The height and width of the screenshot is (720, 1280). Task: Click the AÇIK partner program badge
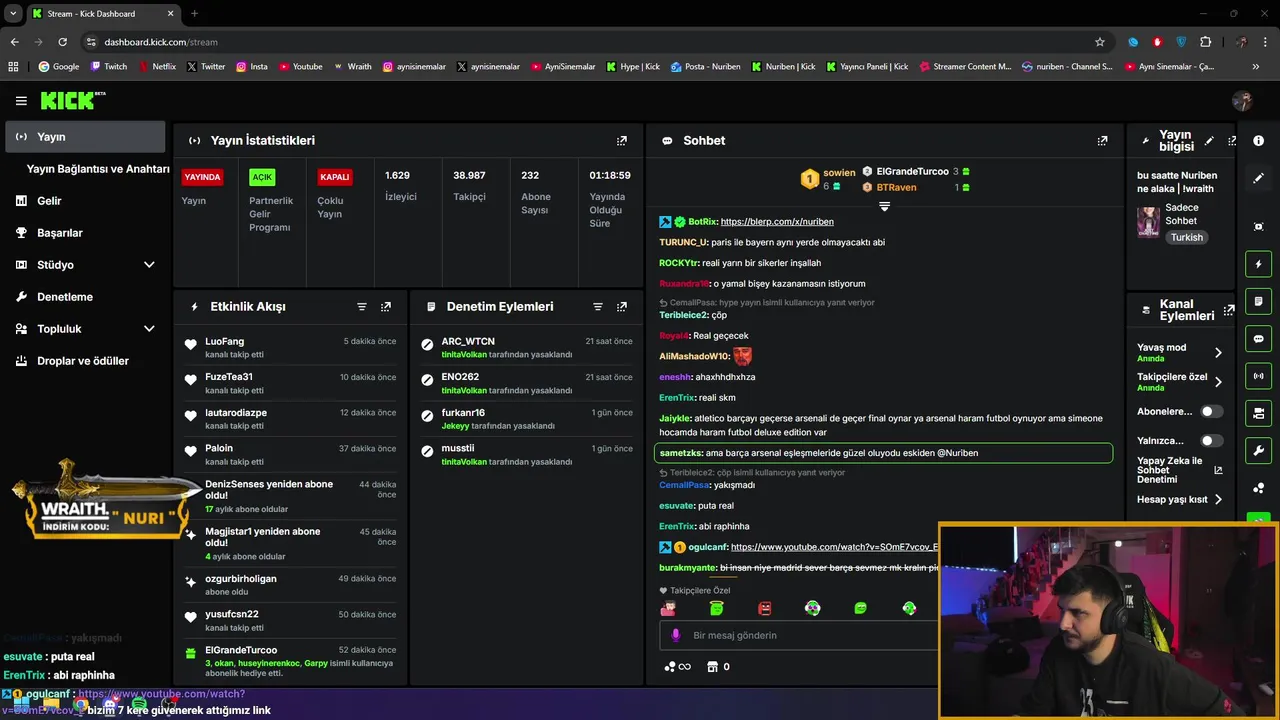point(262,177)
